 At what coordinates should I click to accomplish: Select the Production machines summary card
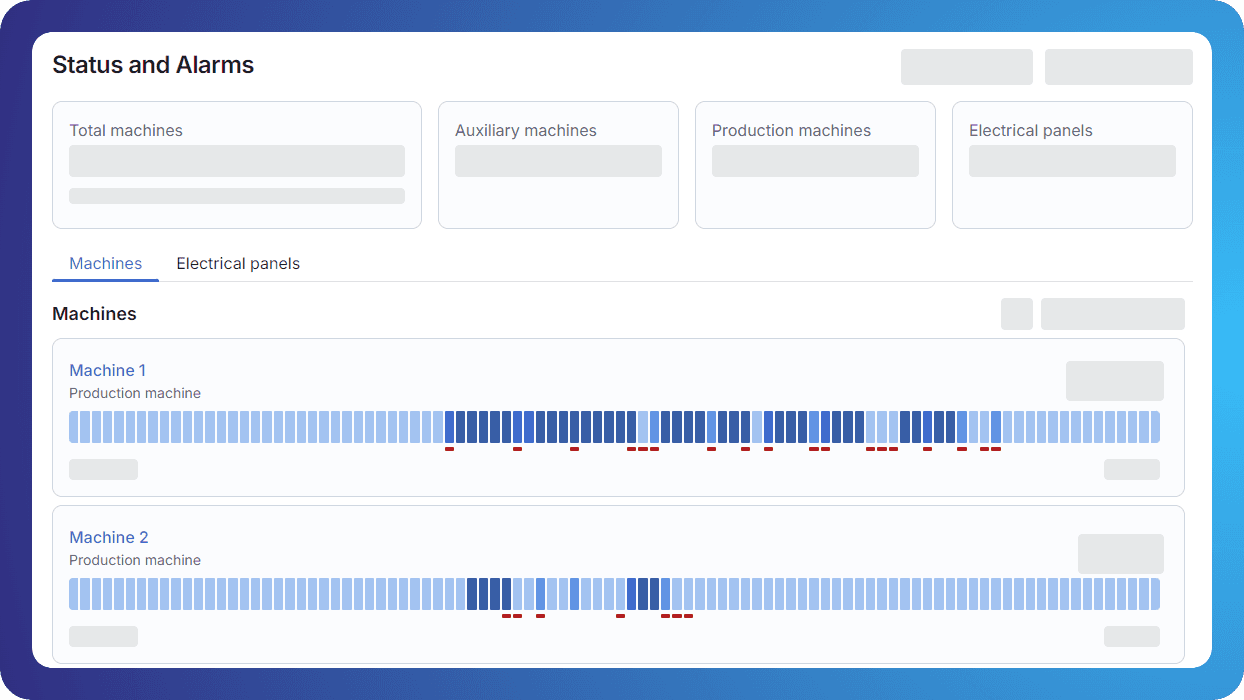[x=815, y=165]
